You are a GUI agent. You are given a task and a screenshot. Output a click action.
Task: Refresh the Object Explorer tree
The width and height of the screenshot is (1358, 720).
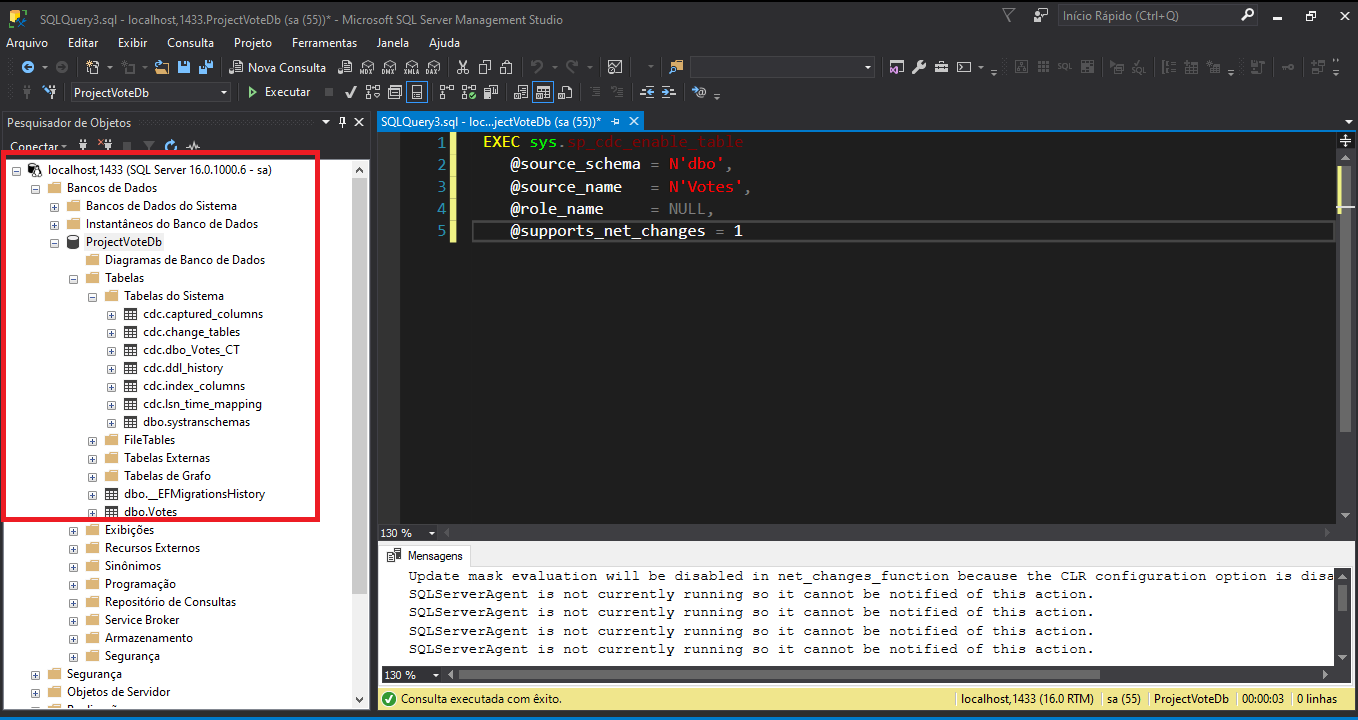(x=171, y=146)
